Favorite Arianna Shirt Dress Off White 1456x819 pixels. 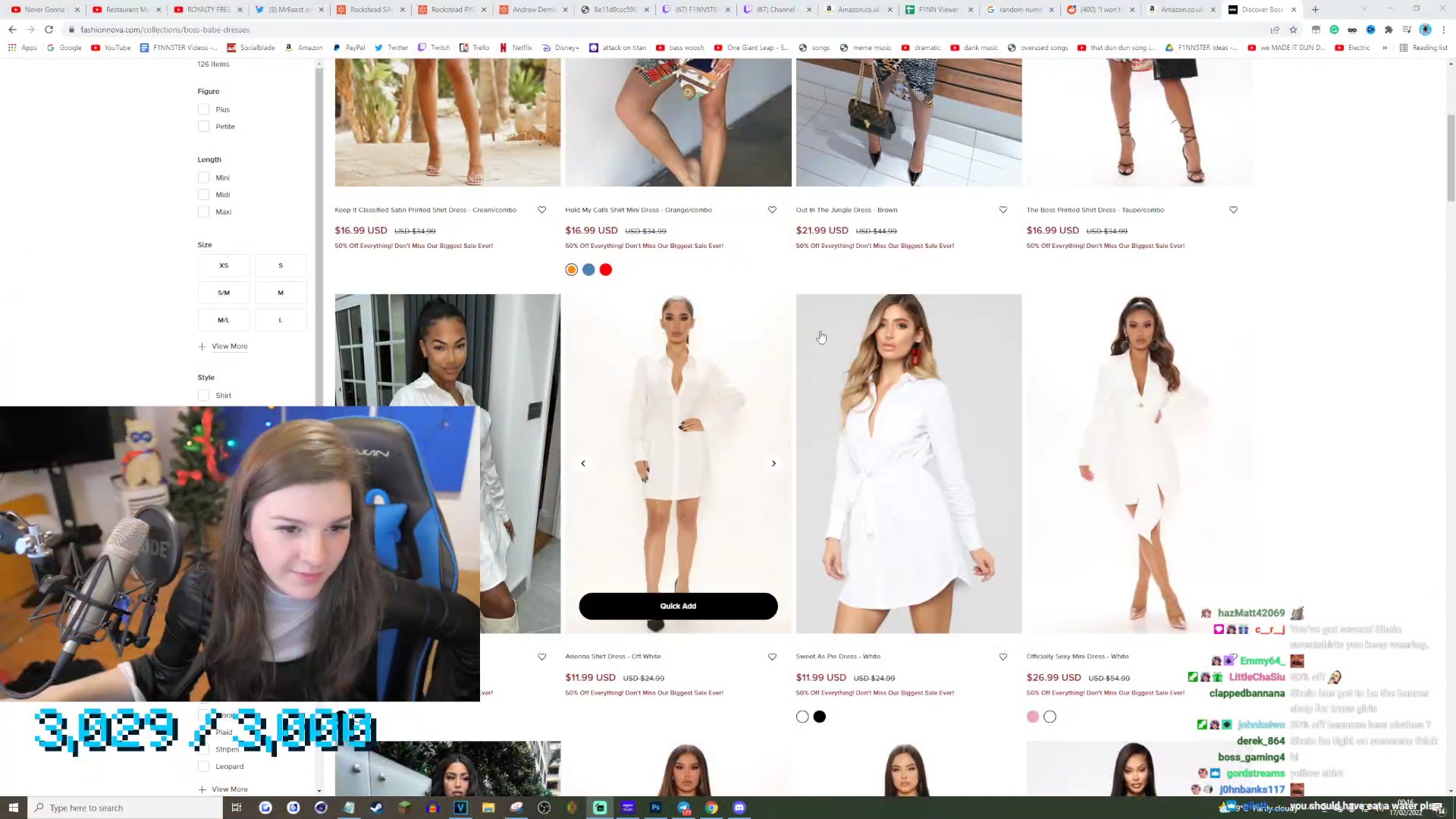click(x=772, y=657)
